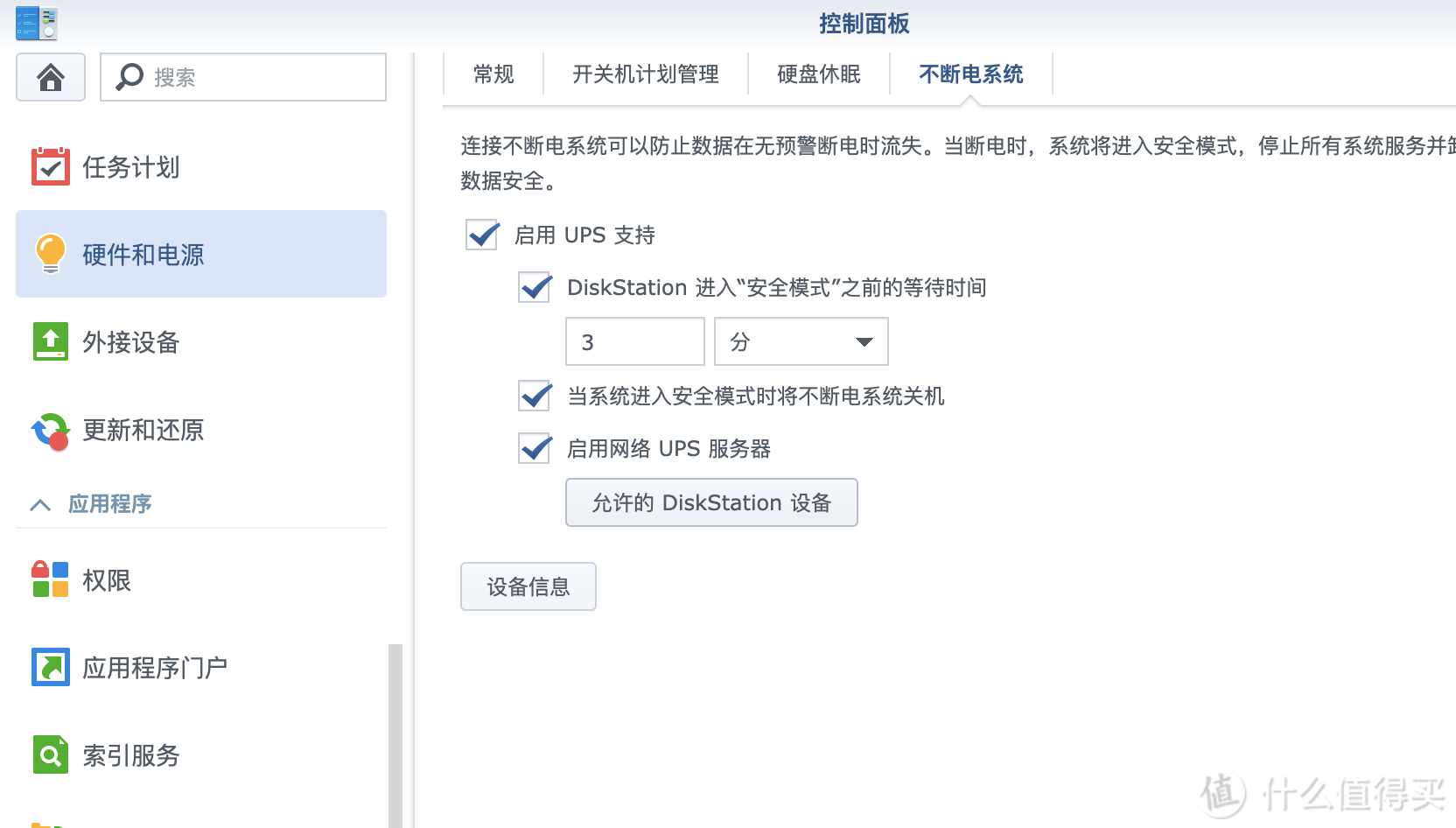
Task: Open 应用程序门户 via its arrow icon
Action: [x=51, y=667]
